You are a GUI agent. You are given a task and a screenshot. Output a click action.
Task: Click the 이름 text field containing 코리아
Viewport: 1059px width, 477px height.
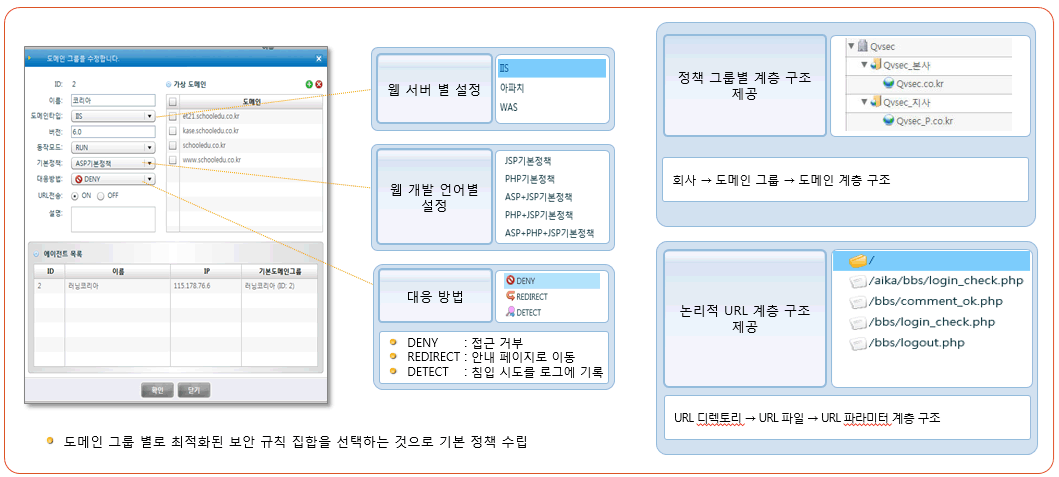112,101
